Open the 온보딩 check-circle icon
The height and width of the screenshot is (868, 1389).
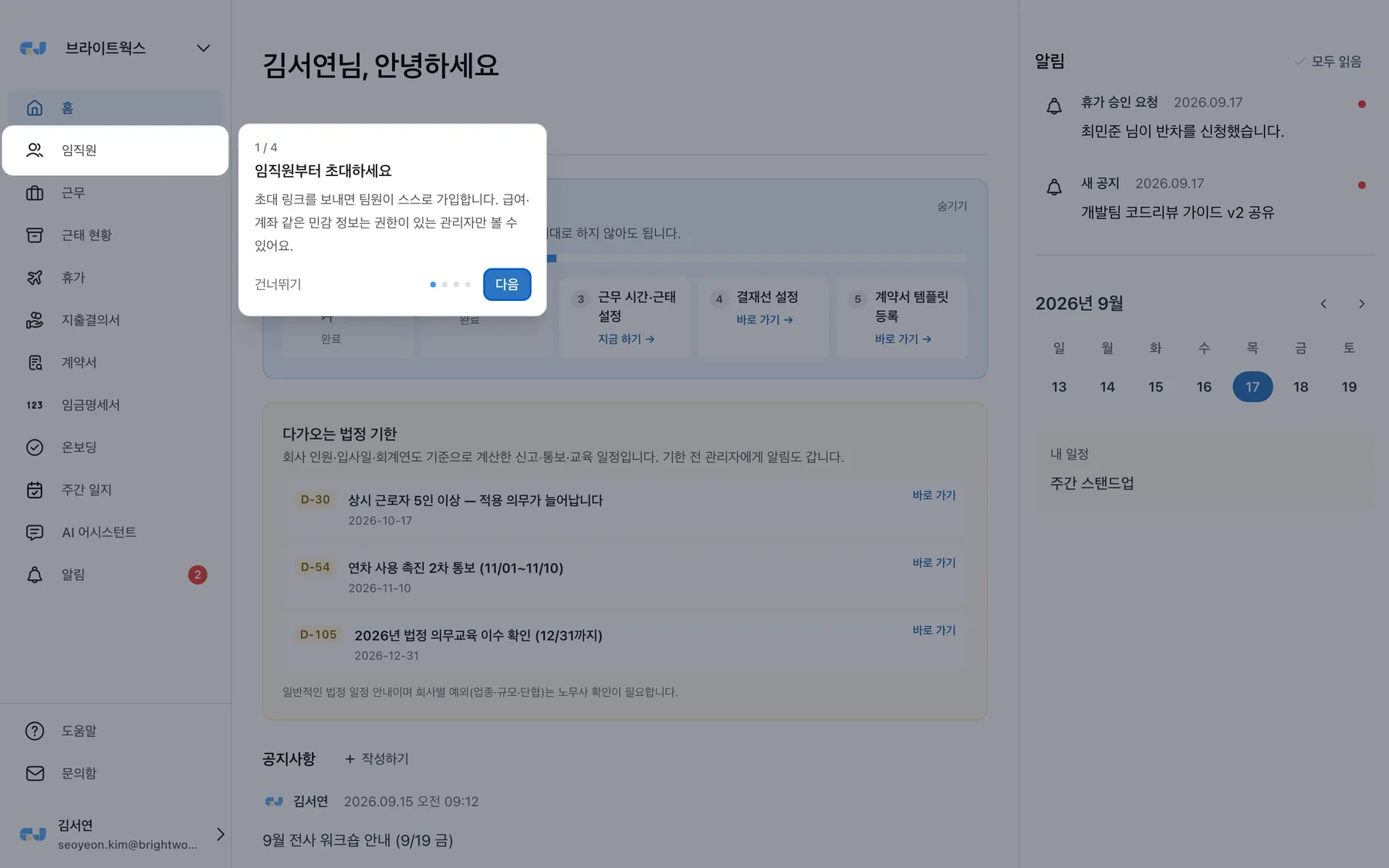click(35, 448)
